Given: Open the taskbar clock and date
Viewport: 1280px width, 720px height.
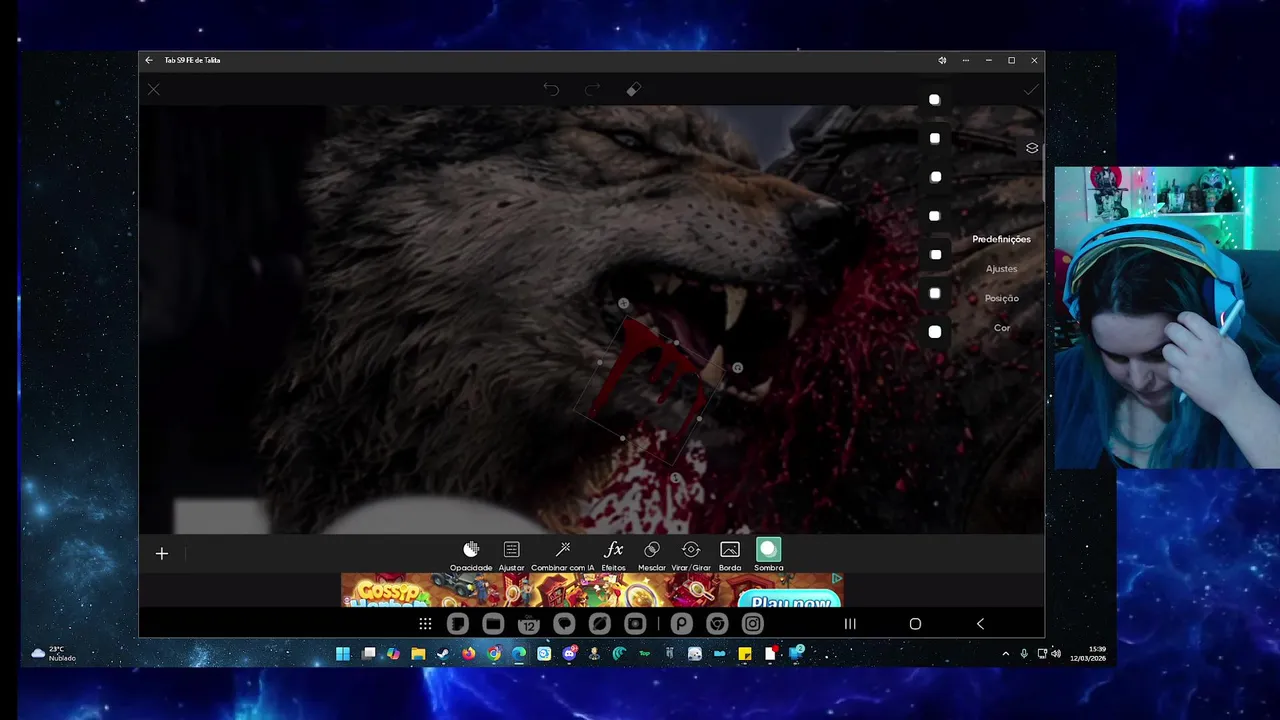Looking at the screenshot, I should point(1087,654).
